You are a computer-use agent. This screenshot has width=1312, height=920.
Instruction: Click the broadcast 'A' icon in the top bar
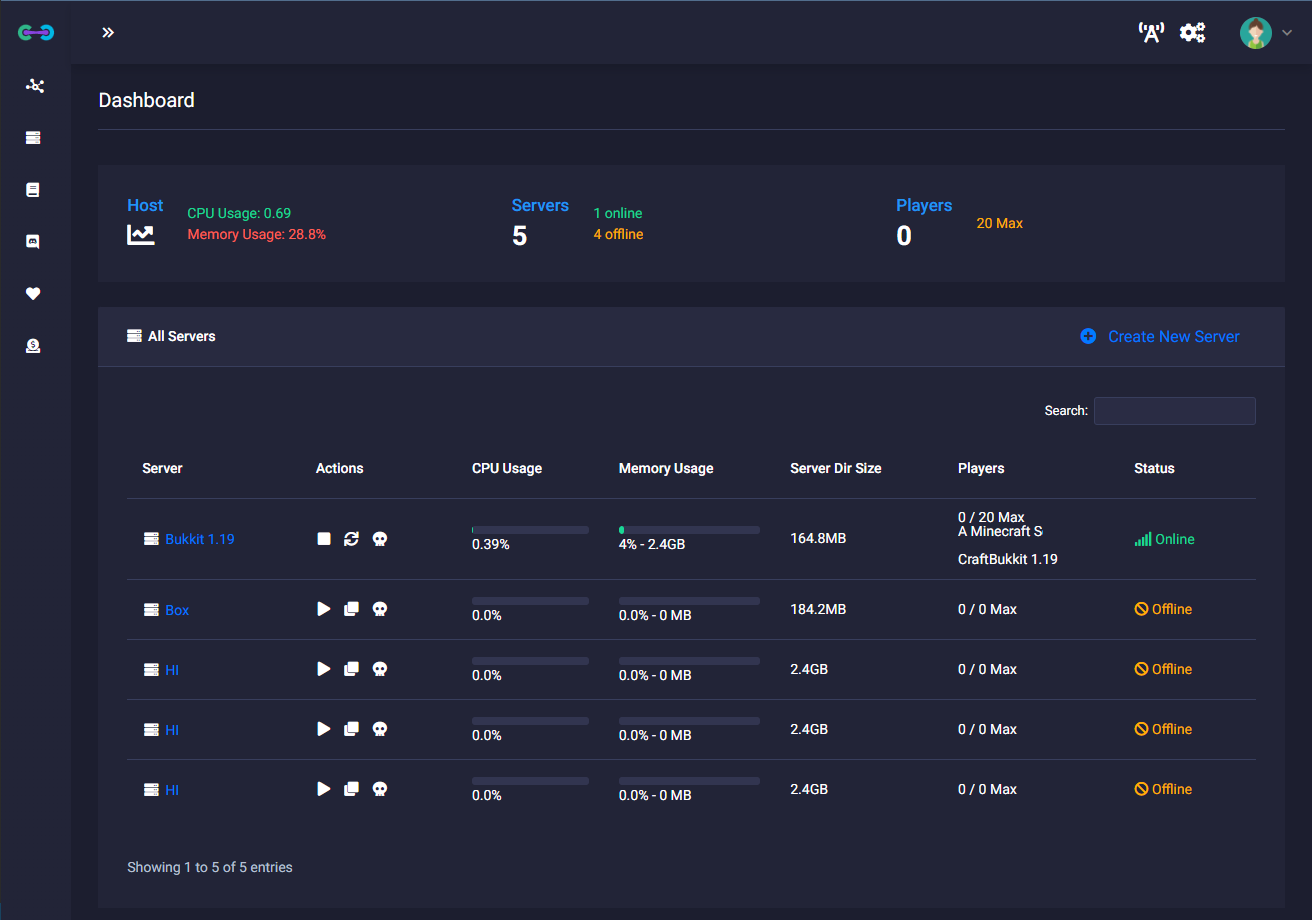[1151, 33]
